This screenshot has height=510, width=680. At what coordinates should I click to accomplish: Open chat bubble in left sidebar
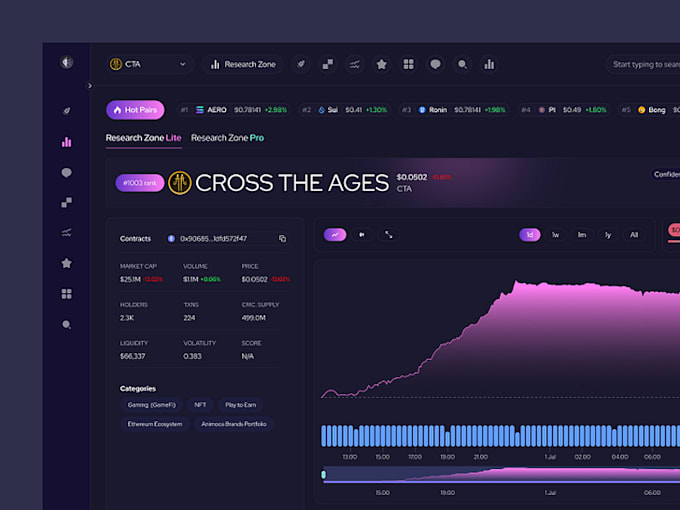(x=66, y=173)
